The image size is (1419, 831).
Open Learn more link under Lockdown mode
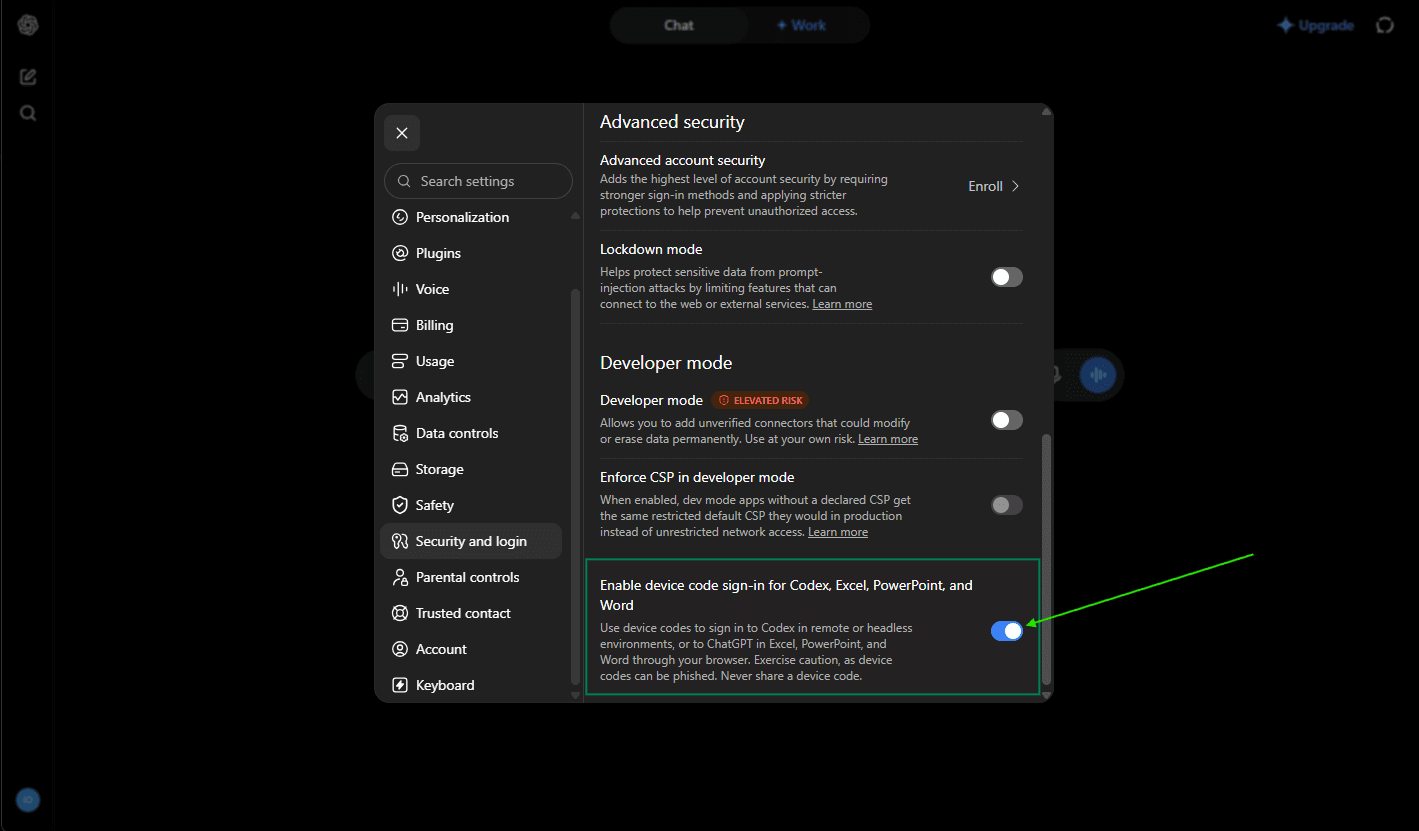coord(842,304)
